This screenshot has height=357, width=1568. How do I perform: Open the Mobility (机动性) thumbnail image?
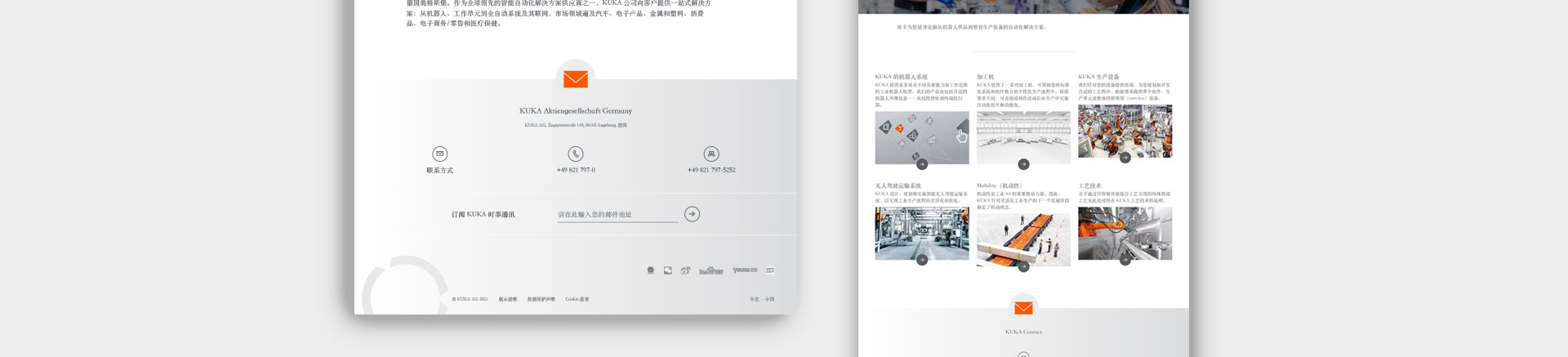coord(1023,239)
